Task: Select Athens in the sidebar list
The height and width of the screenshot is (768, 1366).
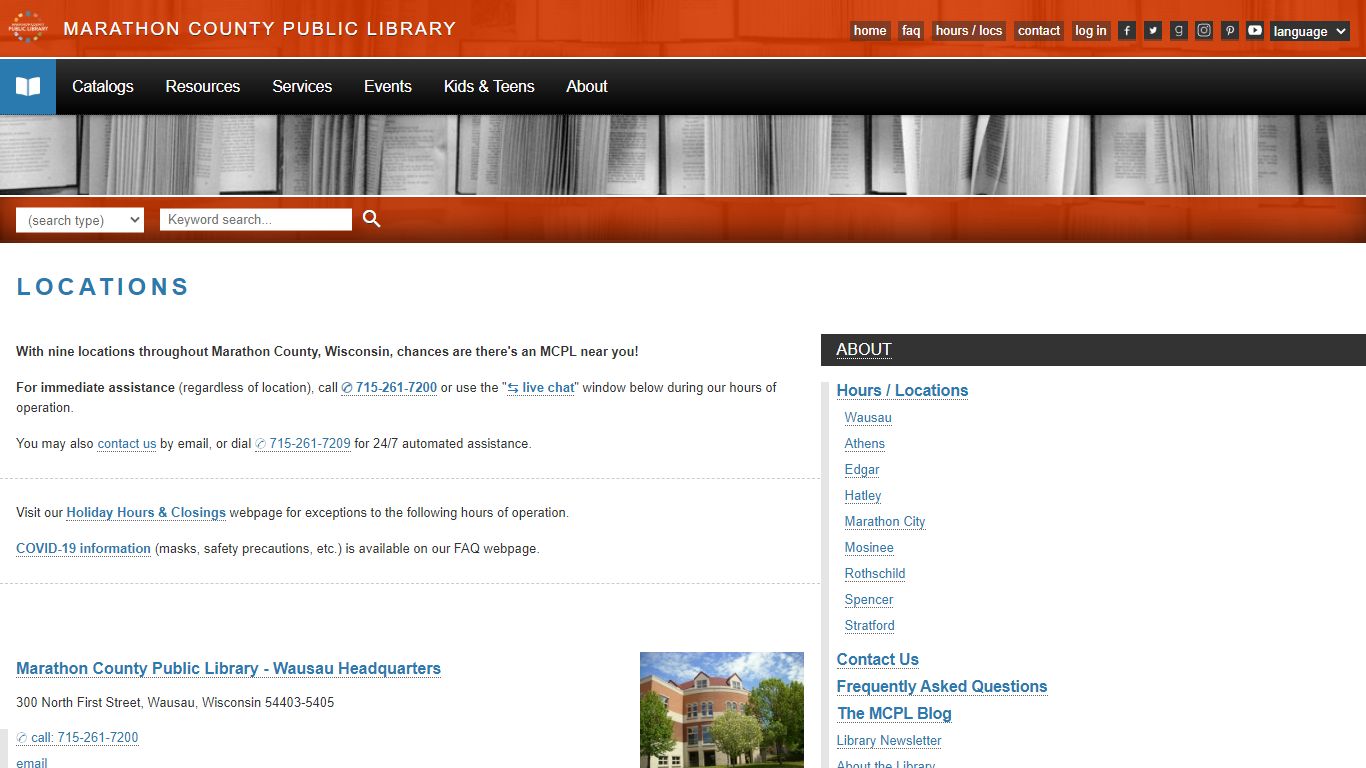Action: pos(865,444)
